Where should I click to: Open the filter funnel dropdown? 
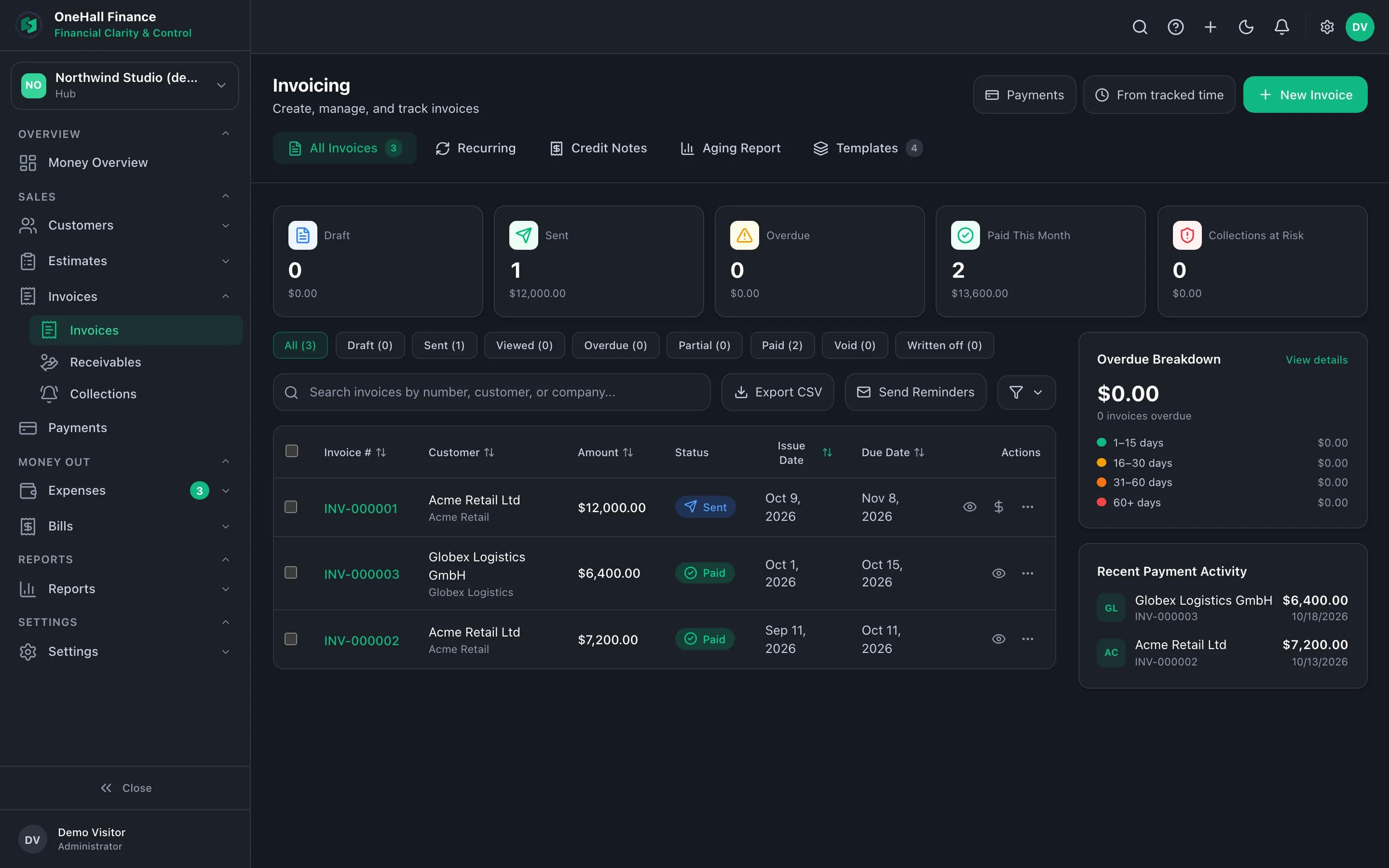[x=1026, y=393]
